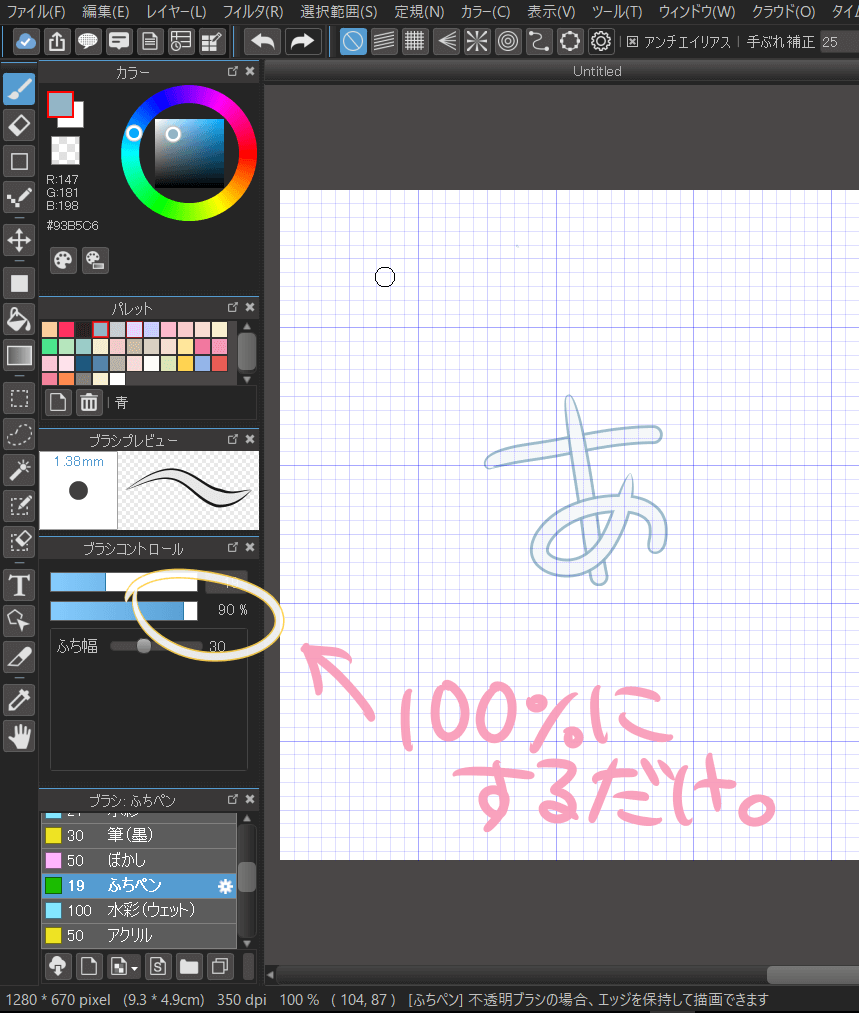The height and width of the screenshot is (1013, 859).
Task: Select the Gradient tool
Action: (x=19, y=355)
